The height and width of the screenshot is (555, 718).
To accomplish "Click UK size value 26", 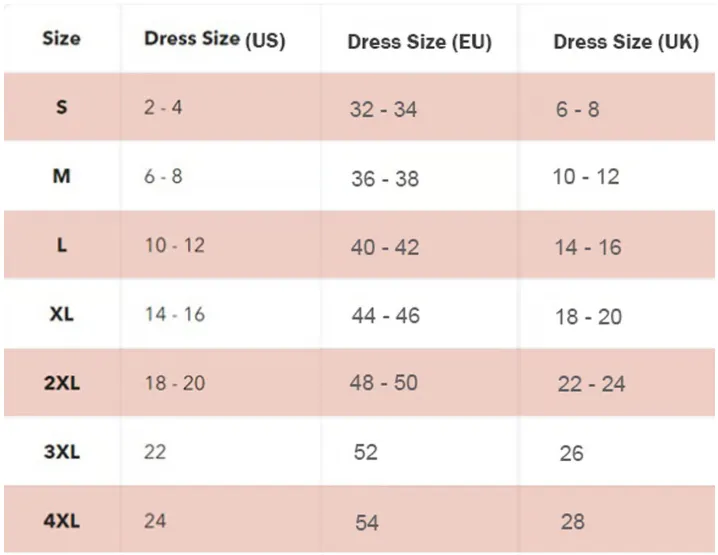I will [571, 453].
